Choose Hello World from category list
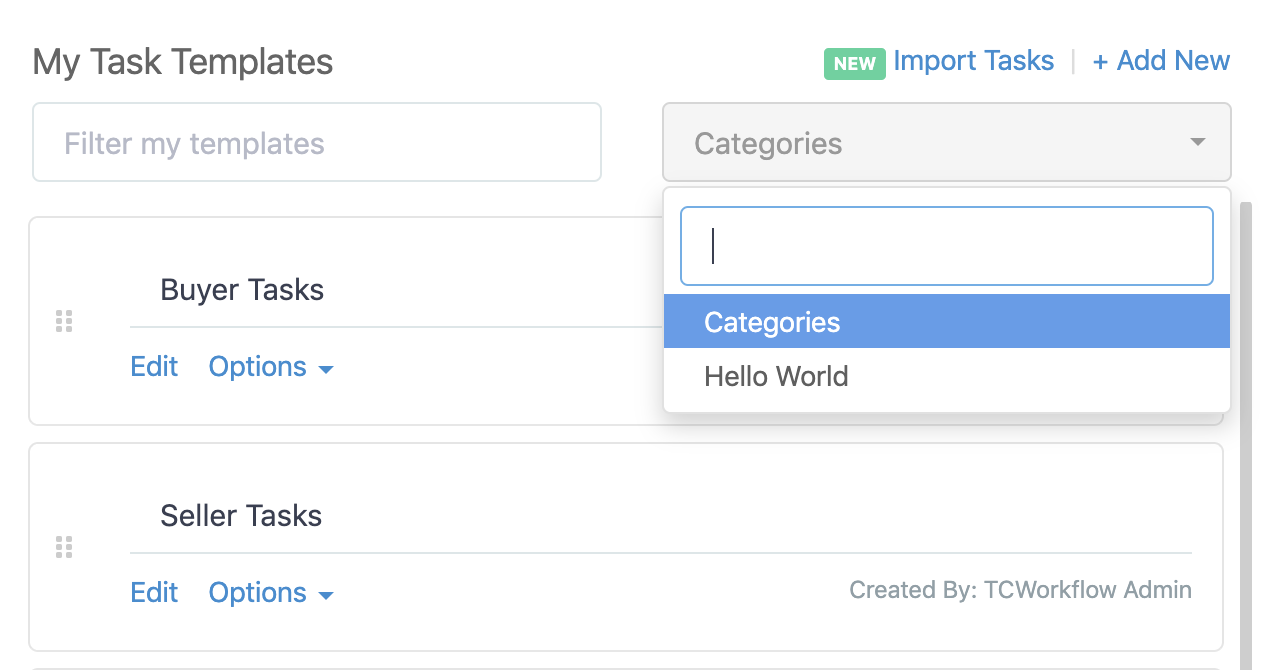 click(x=946, y=376)
